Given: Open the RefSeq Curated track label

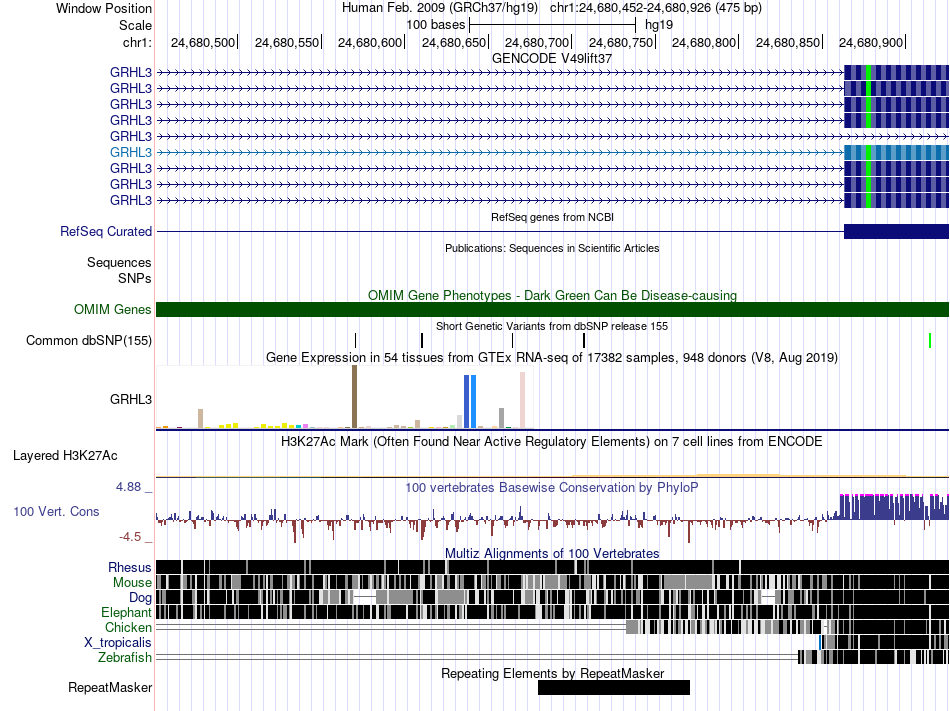Looking at the screenshot, I should tap(106, 231).
